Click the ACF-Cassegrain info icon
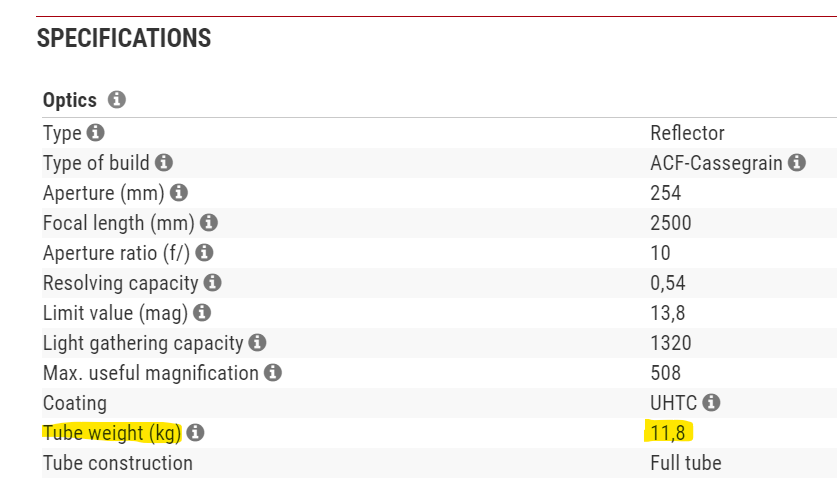The image size is (837, 492). coord(797,163)
